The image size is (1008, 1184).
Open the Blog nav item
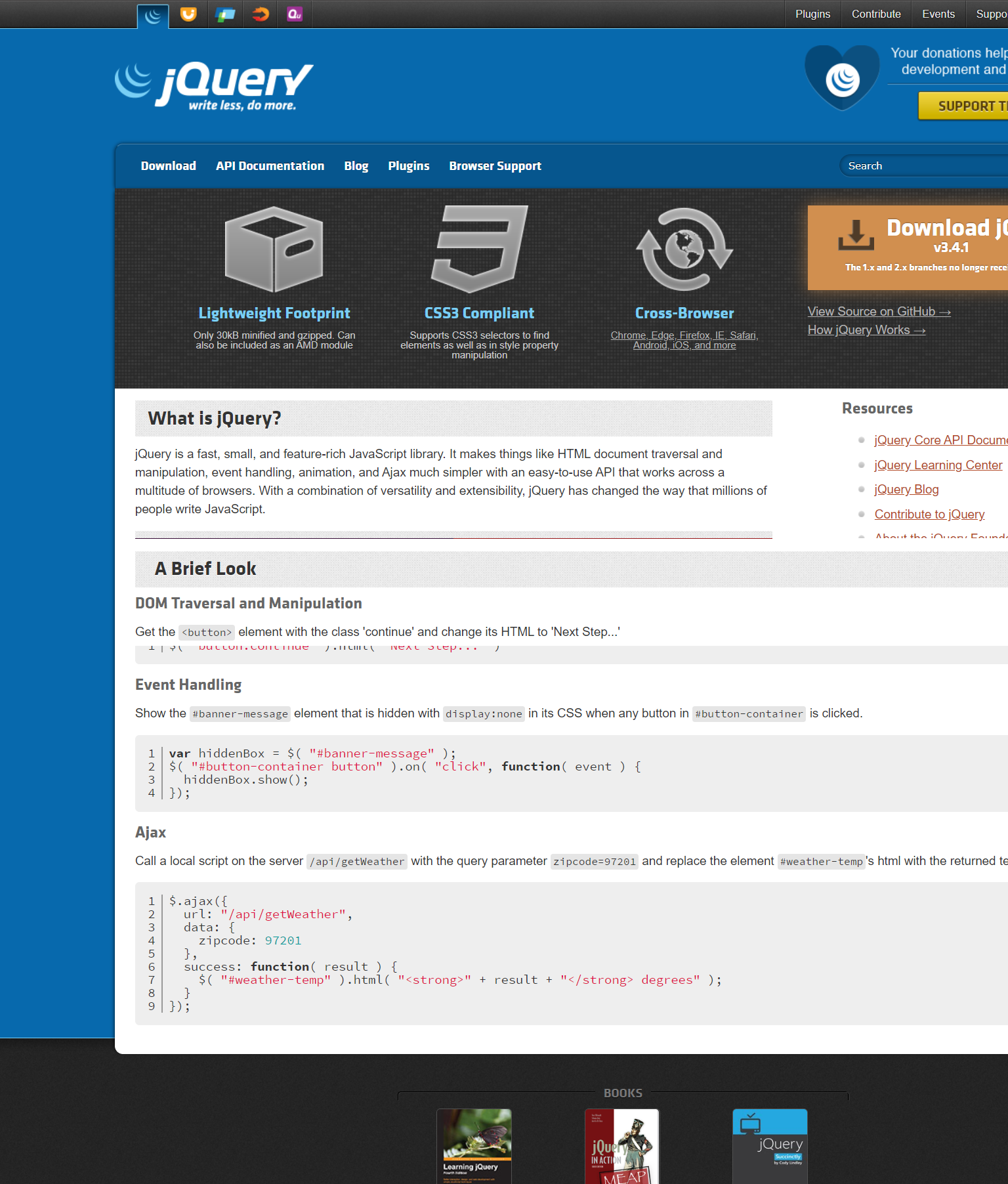[x=356, y=166]
